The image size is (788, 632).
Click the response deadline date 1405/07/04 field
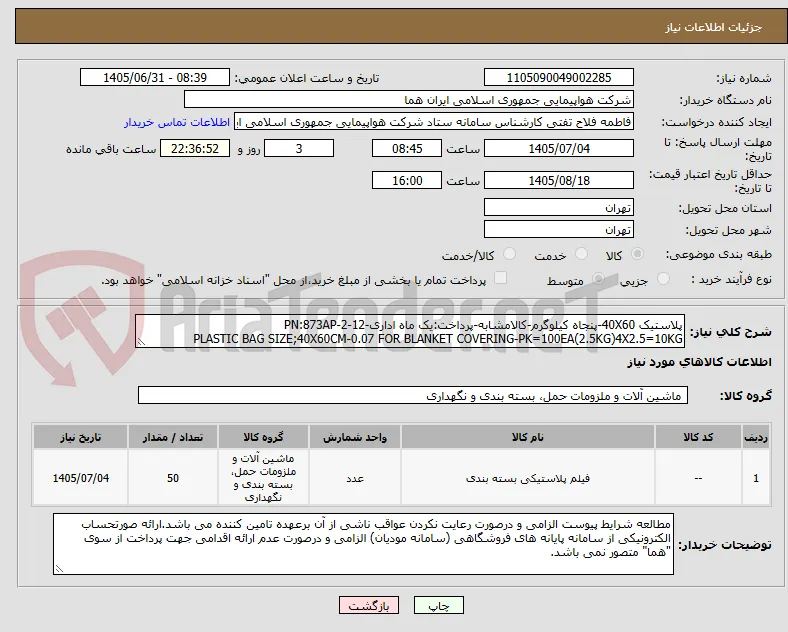pos(558,149)
